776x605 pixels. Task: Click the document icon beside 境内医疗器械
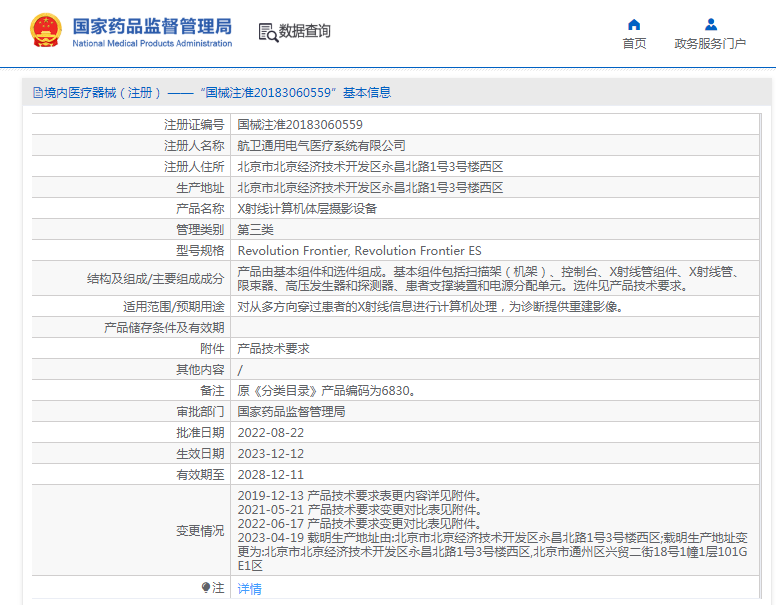click(38, 93)
